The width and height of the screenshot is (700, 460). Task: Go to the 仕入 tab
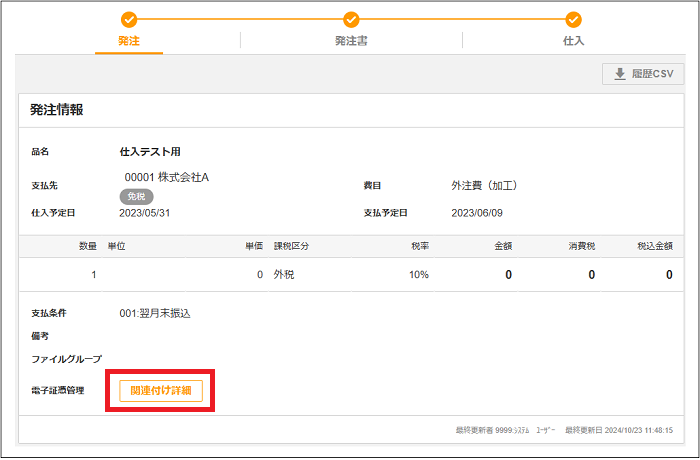pyautogui.click(x=573, y=42)
